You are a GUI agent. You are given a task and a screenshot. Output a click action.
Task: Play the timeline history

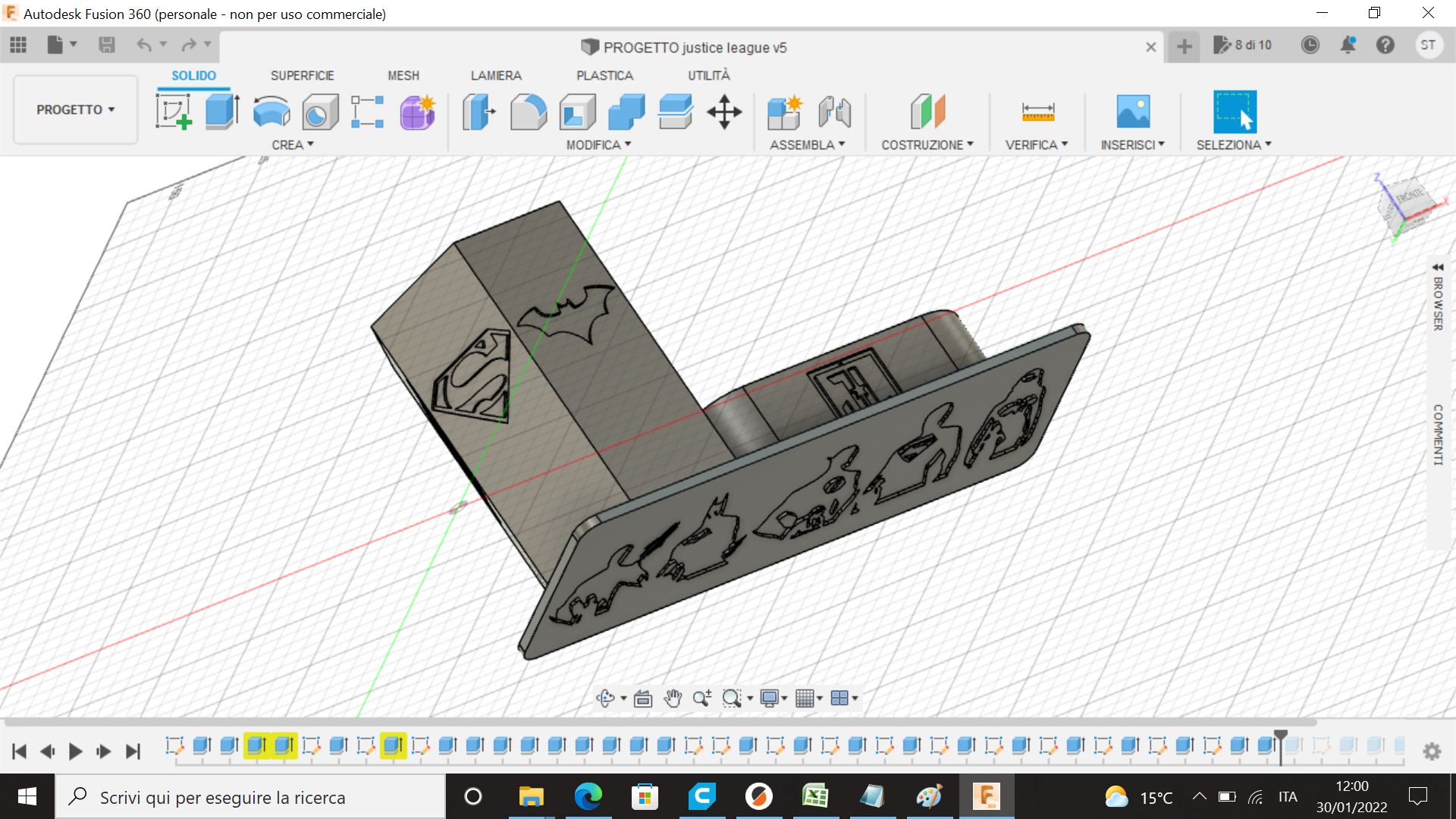(x=75, y=752)
